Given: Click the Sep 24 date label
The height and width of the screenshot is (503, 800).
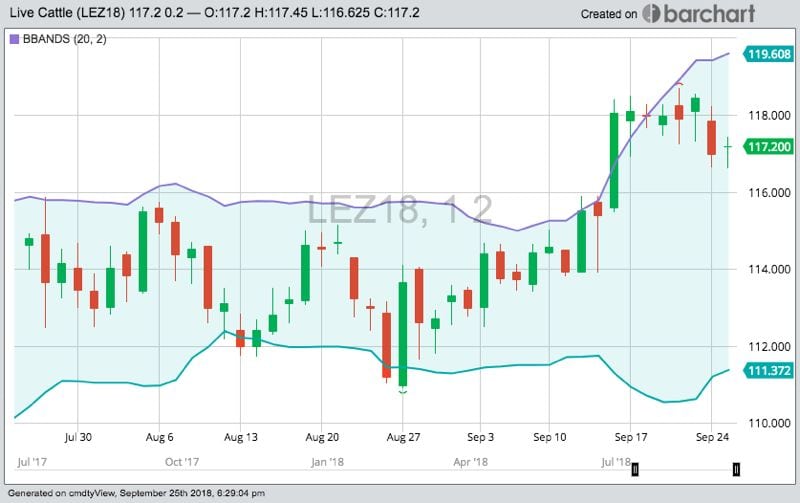Looking at the screenshot, I should click(x=712, y=437).
